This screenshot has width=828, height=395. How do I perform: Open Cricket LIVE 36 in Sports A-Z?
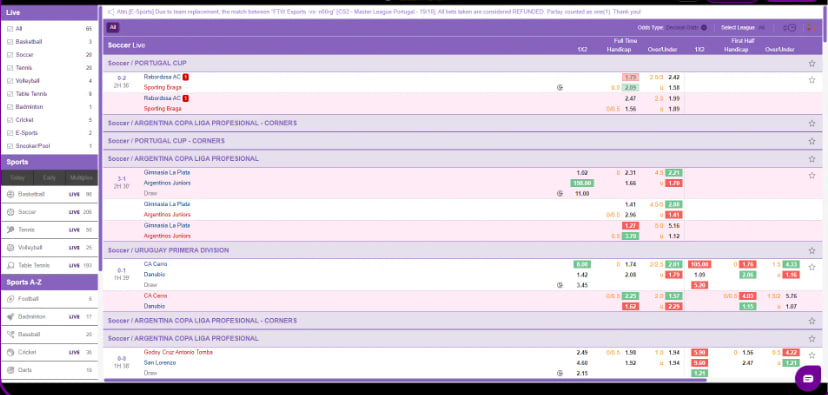(x=49, y=352)
